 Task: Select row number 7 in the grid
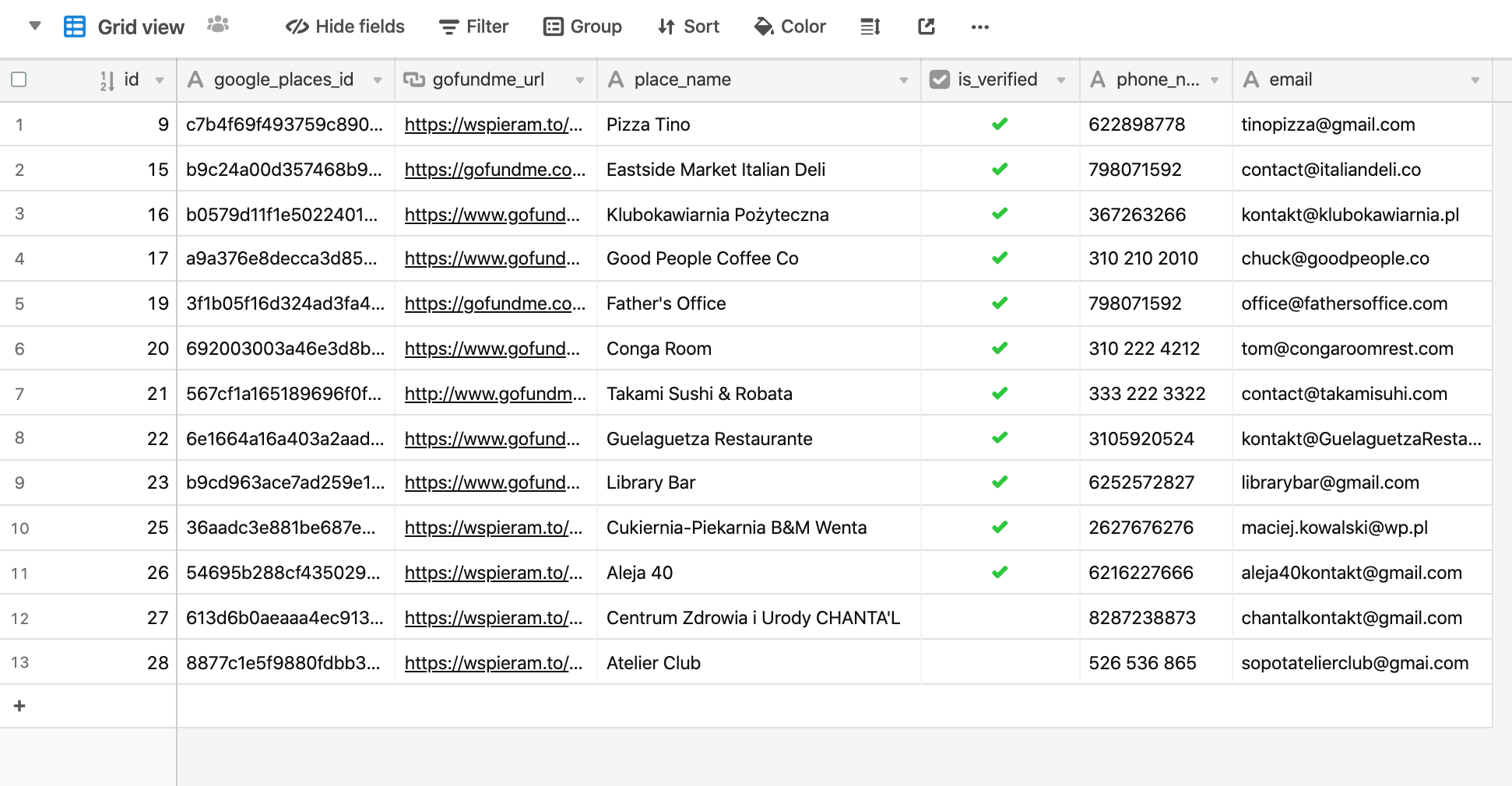(x=19, y=394)
